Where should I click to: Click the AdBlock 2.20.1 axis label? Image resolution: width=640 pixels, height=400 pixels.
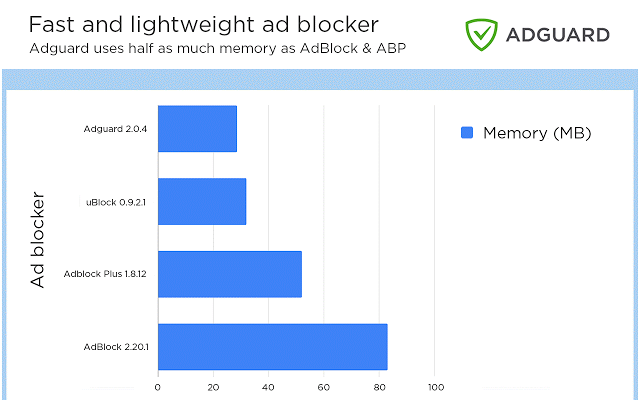pos(116,347)
